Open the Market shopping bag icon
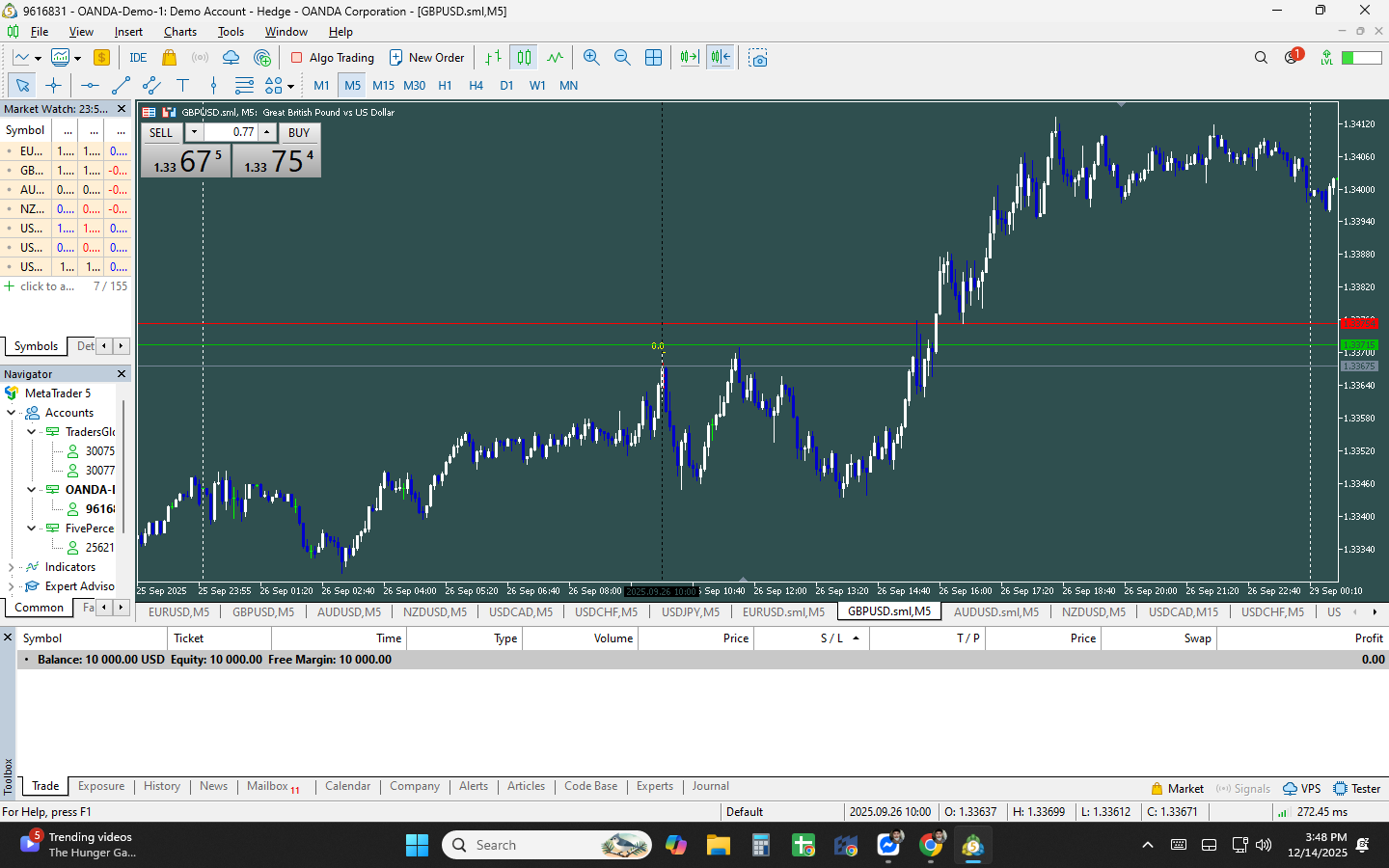The width and height of the screenshot is (1389, 868). (169, 58)
